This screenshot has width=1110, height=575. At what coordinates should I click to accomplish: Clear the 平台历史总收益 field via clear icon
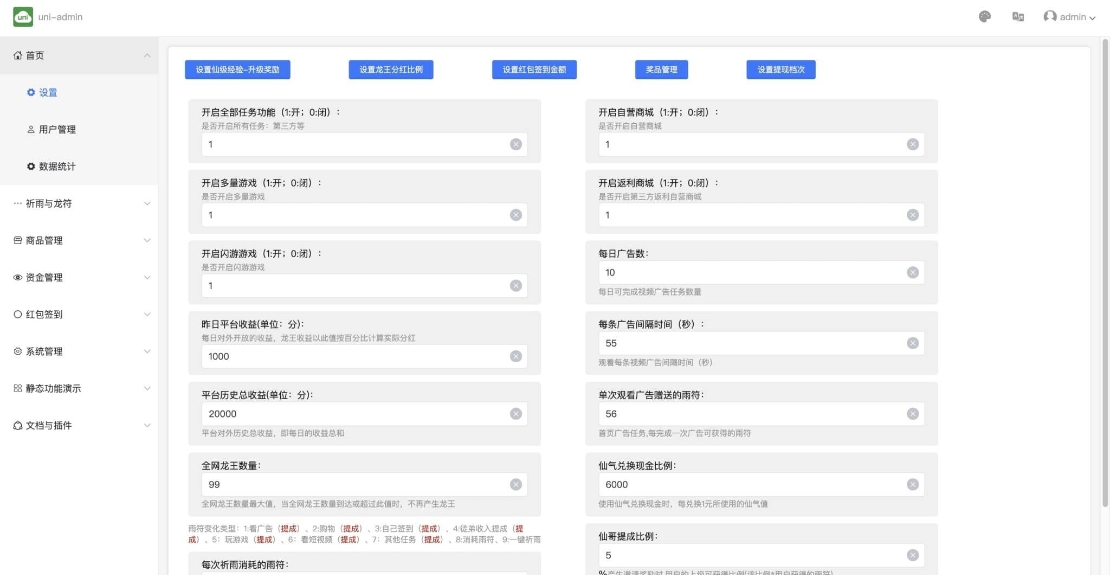coord(516,414)
